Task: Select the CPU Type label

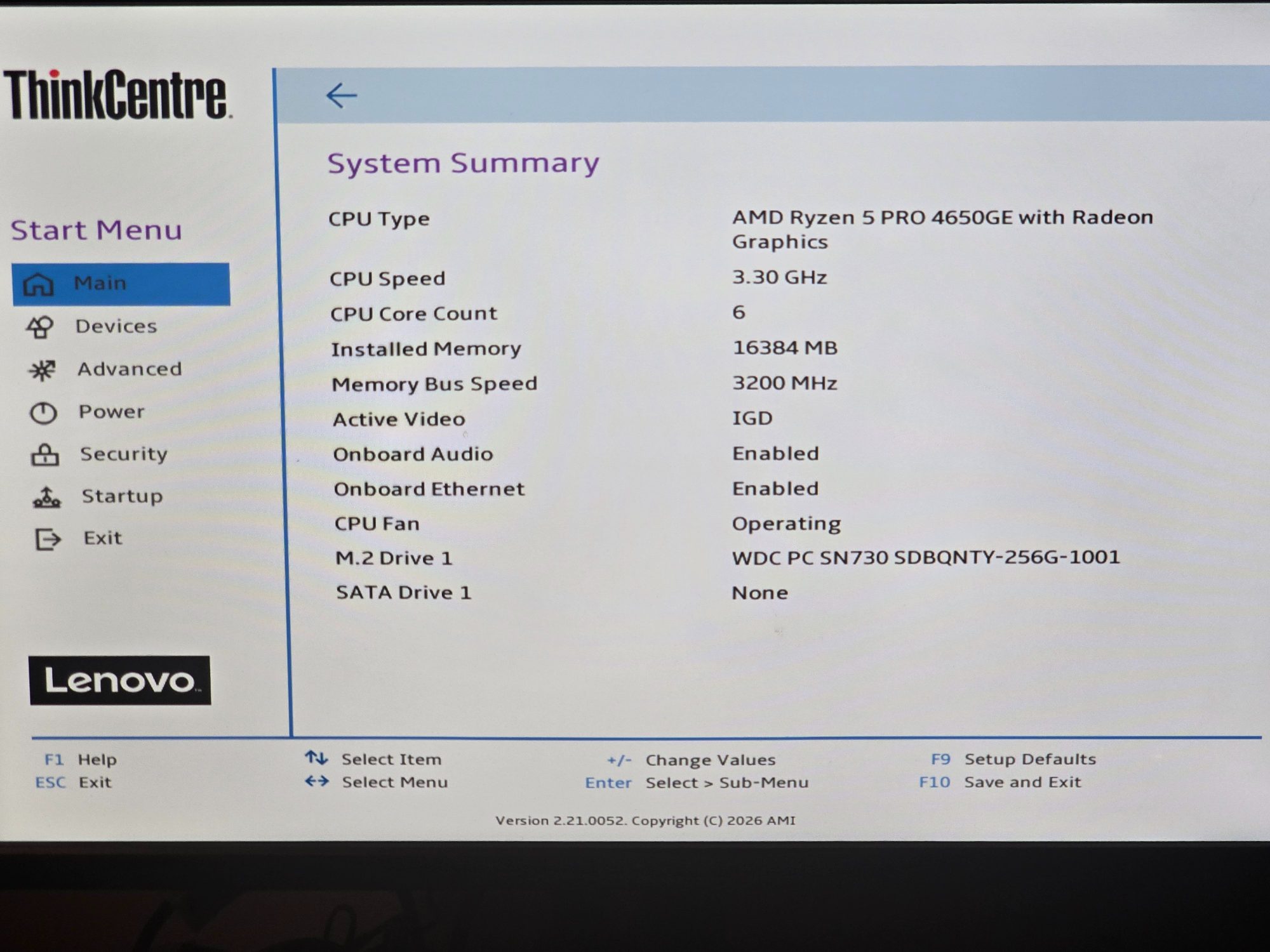Action: 379,219
